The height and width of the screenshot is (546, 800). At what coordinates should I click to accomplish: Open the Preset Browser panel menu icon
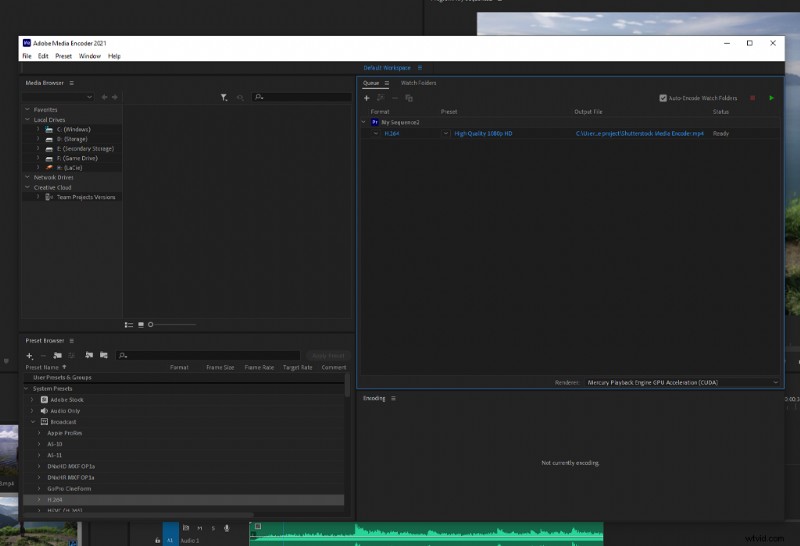71,340
